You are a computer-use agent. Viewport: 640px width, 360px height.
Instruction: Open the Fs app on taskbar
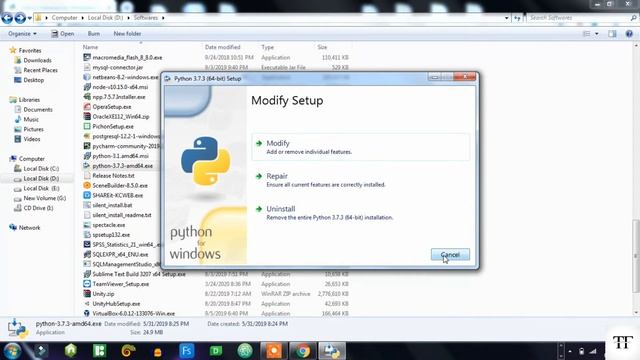point(187,351)
